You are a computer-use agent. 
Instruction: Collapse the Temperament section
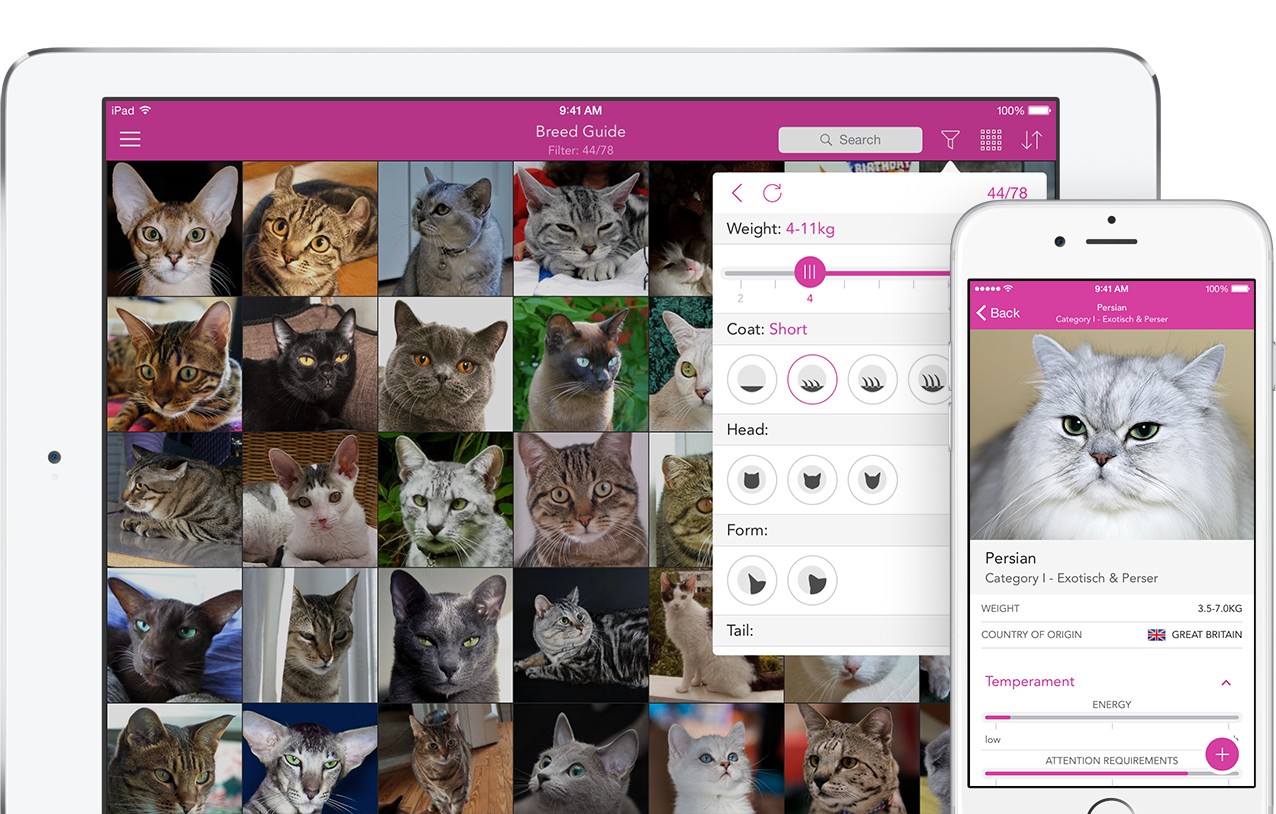point(1226,682)
